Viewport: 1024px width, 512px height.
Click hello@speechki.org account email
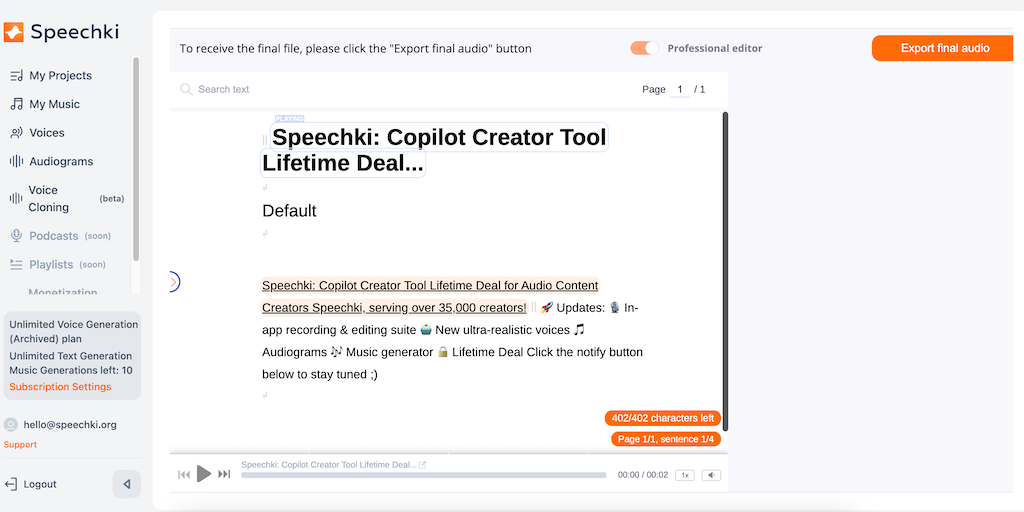(x=70, y=424)
